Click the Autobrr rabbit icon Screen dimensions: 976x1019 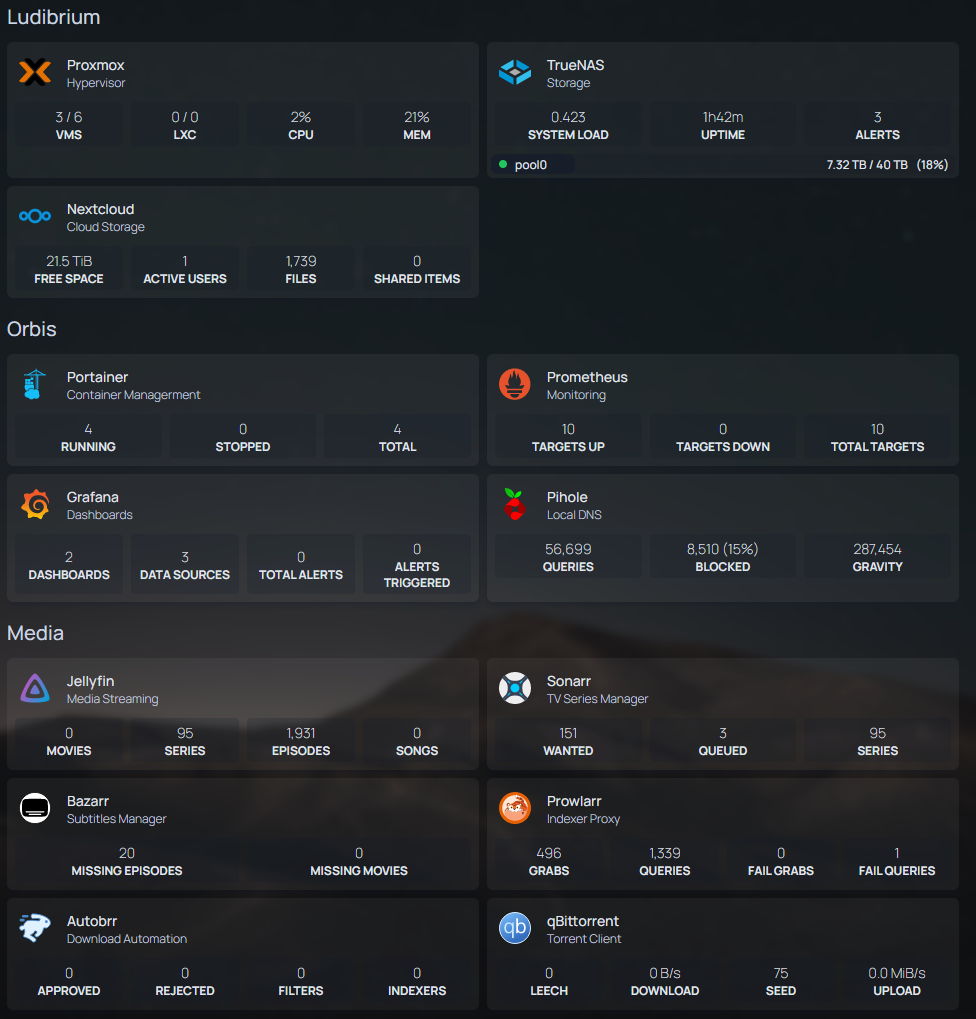(35, 928)
